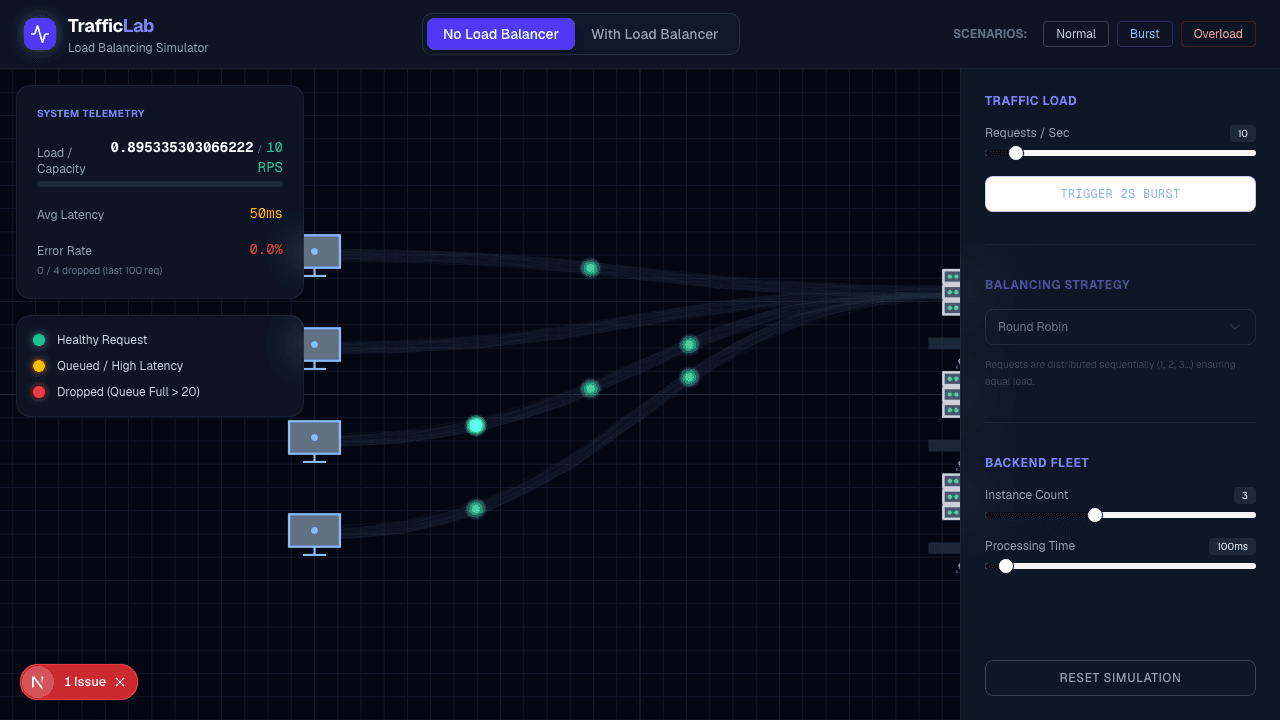
Task: Click the bright glowing request dot
Action: click(x=476, y=425)
